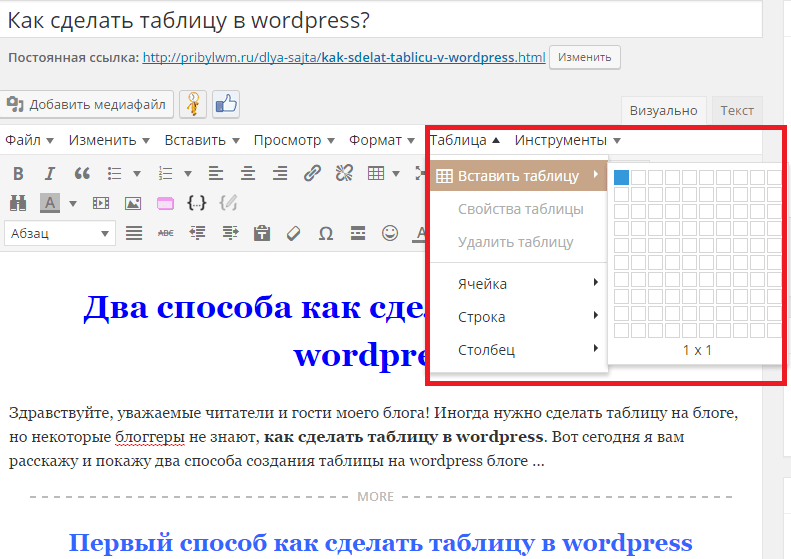Insert emoticon smiley icon
This screenshot has height=559, width=791.
[390, 233]
